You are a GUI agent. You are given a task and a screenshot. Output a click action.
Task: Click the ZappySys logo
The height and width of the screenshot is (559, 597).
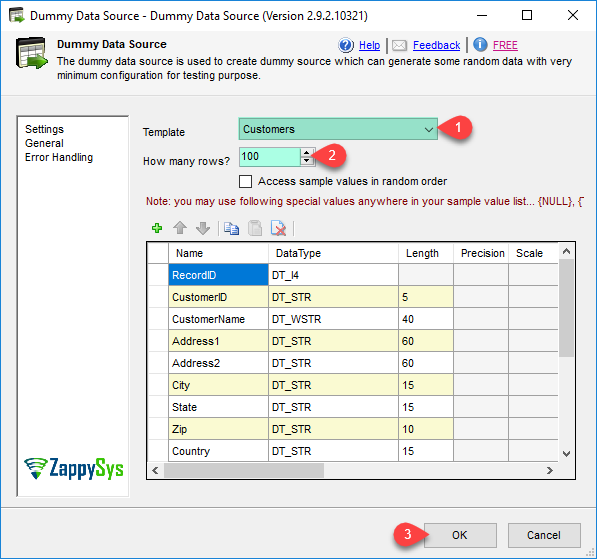point(74,468)
